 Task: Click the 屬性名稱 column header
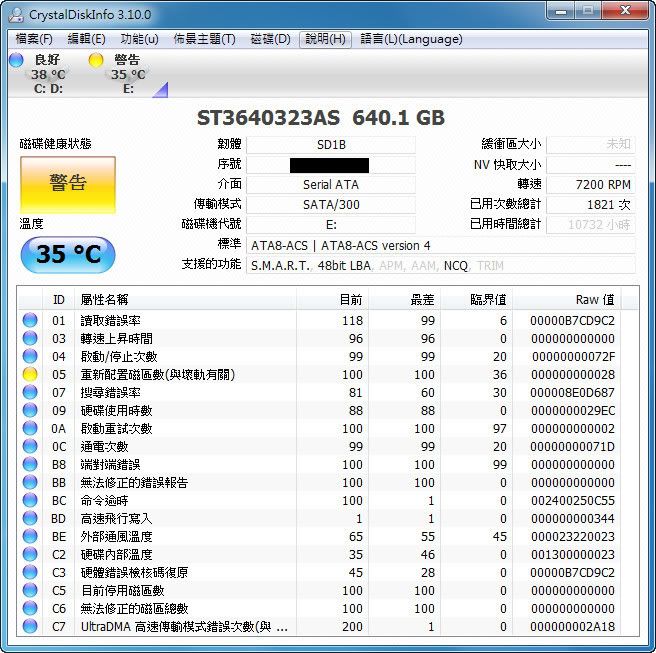click(x=185, y=300)
